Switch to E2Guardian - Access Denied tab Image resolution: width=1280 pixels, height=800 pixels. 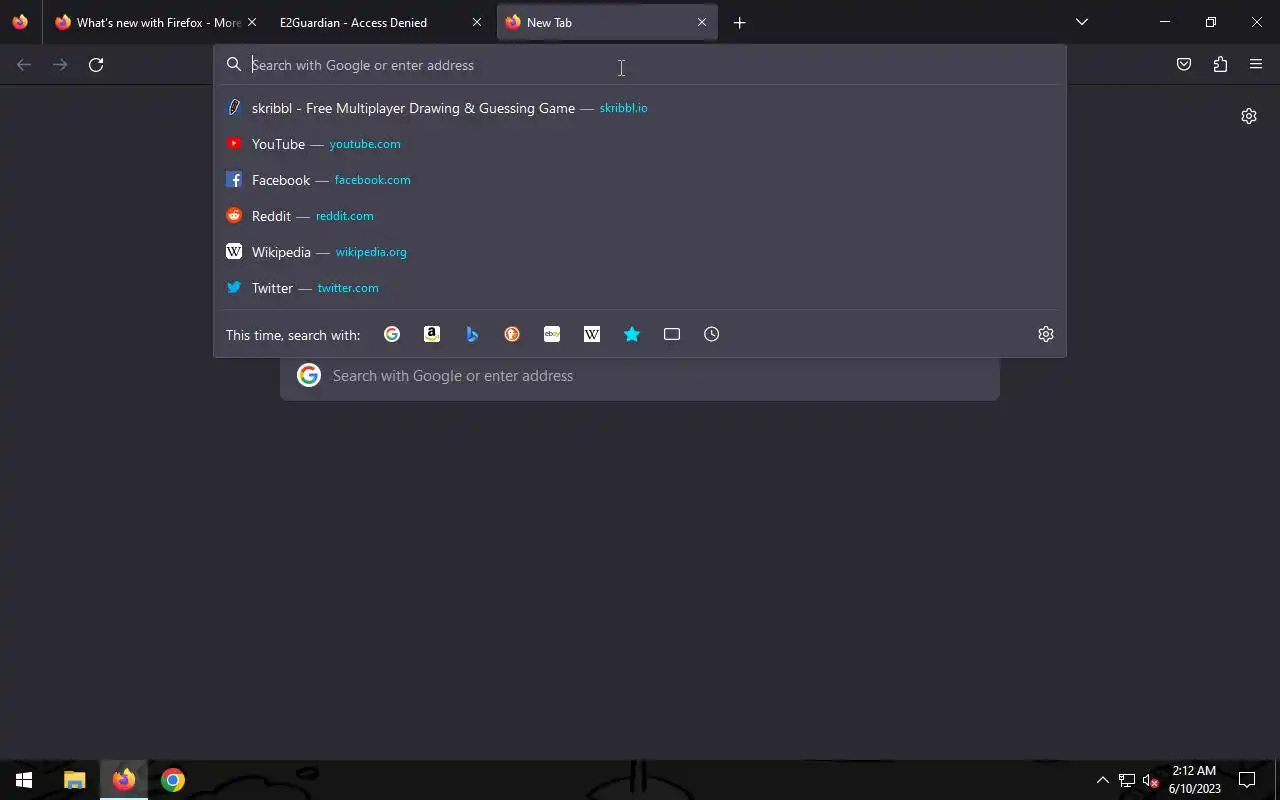[365, 22]
